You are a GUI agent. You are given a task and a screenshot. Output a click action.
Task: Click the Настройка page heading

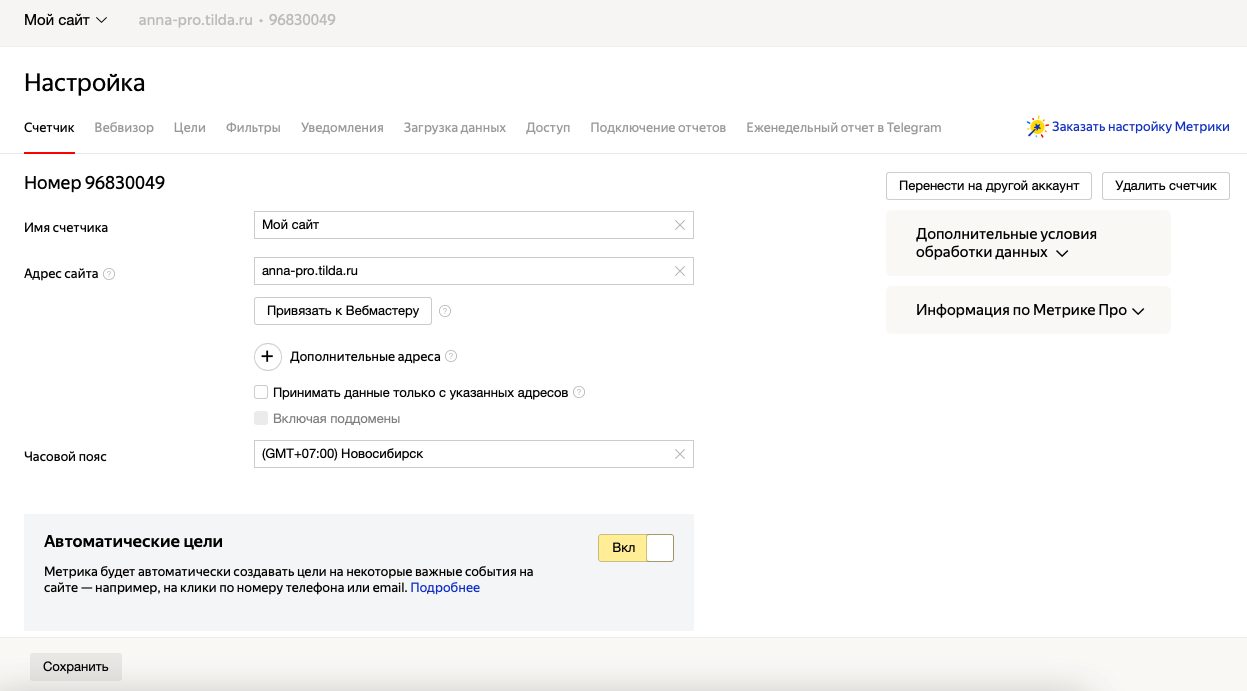click(85, 83)
